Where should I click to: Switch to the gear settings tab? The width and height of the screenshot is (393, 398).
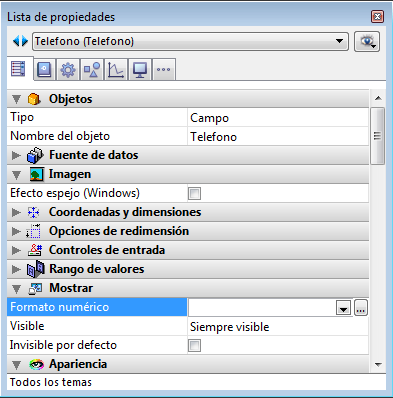[x=68, y=70]
